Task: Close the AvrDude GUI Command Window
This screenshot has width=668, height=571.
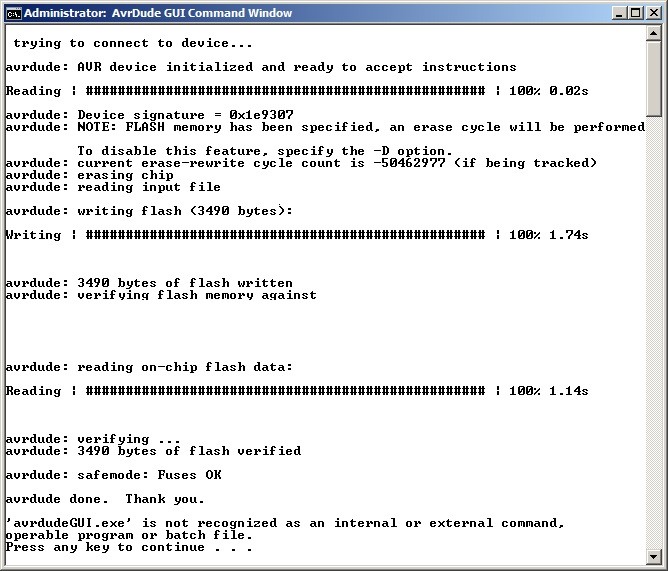Action: pos(651,13)
